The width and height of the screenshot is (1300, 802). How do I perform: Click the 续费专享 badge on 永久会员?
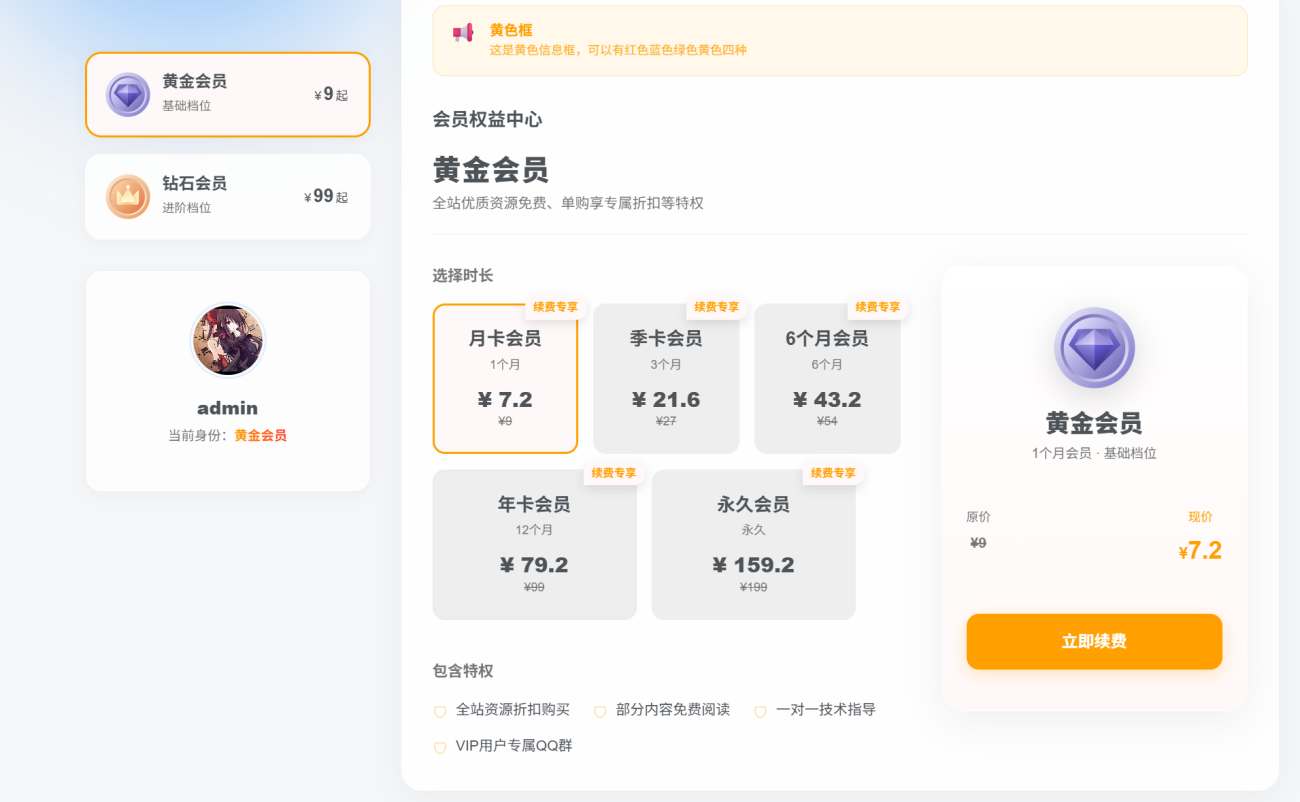[x=832, y=473]
